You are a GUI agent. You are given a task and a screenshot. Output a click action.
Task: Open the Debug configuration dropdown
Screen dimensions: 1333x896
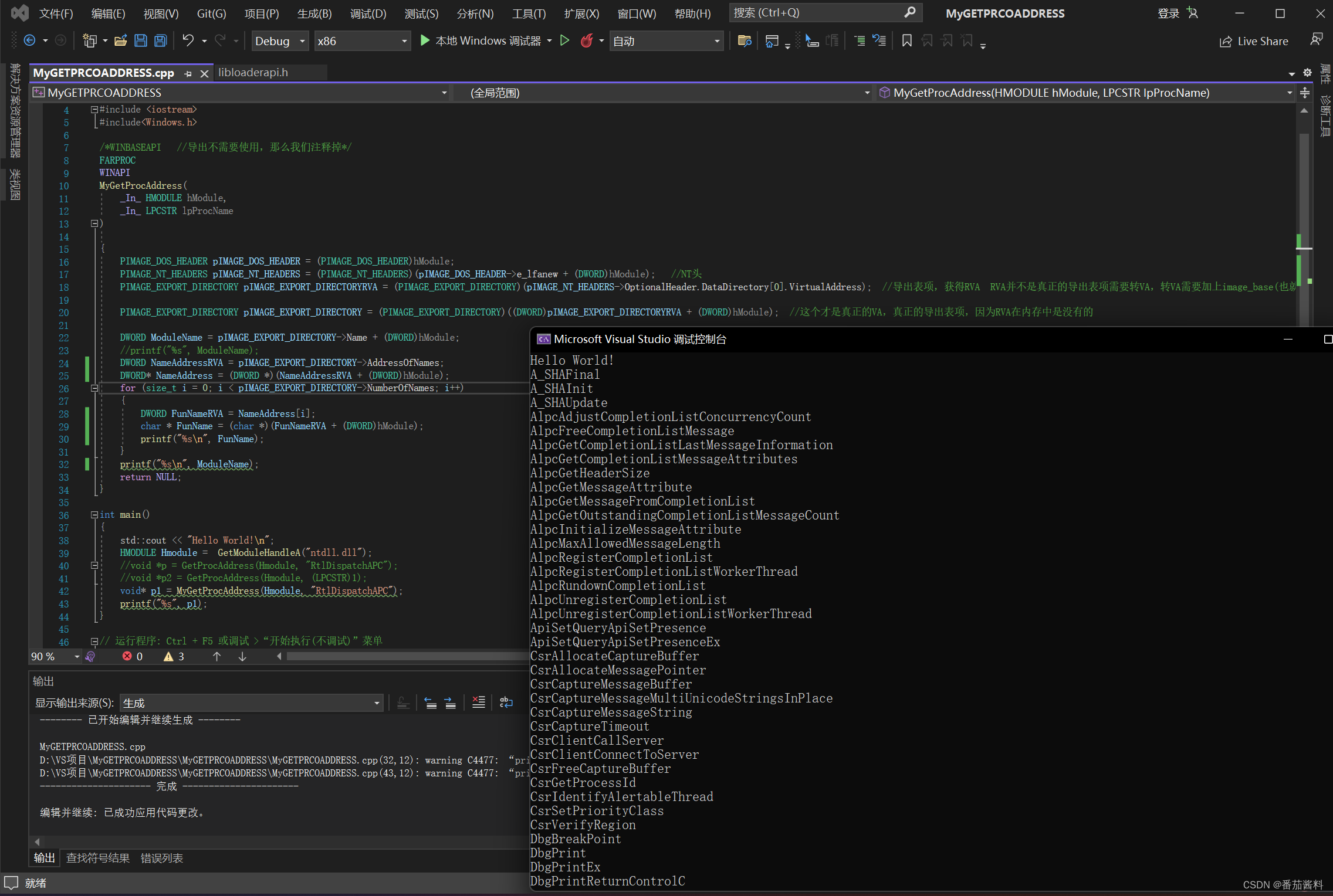302,41
